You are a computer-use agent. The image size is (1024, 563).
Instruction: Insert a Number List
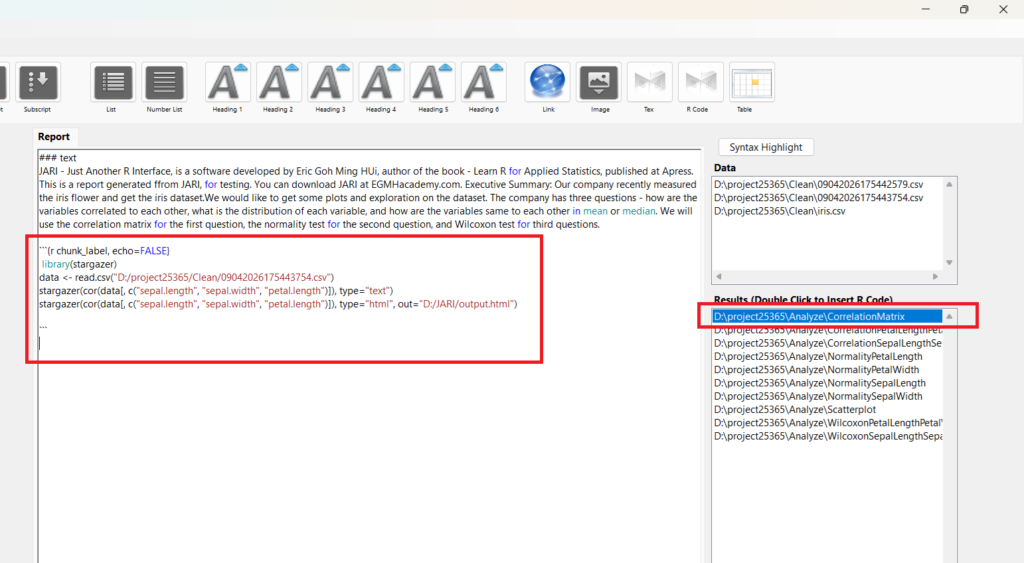click(164, 82)
